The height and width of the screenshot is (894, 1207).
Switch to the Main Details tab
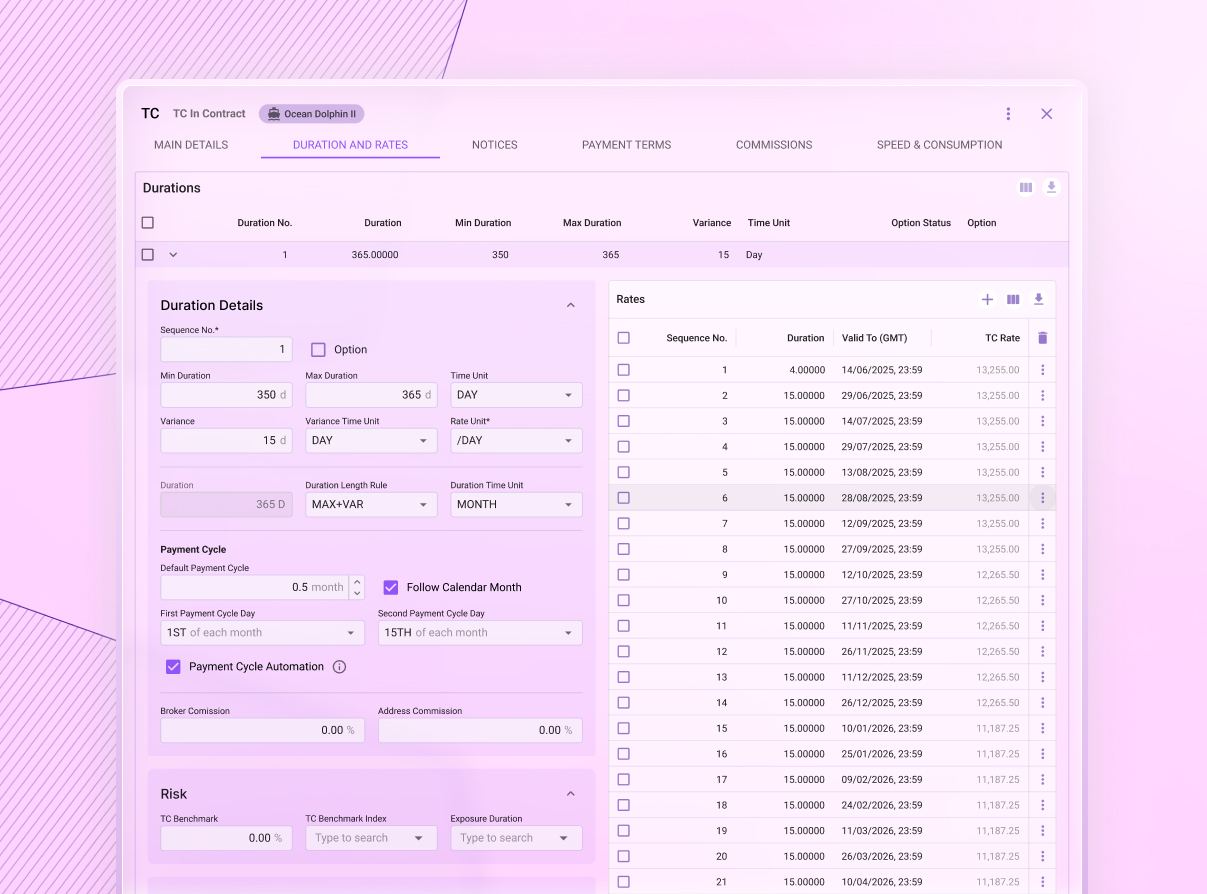(x=191, y=145)
